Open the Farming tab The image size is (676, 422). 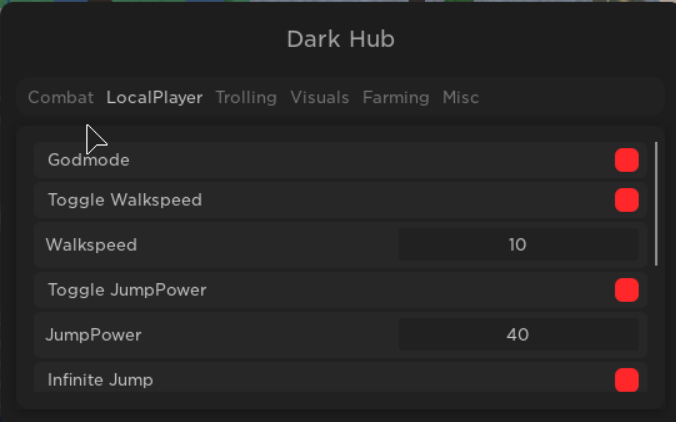(396, 98)
